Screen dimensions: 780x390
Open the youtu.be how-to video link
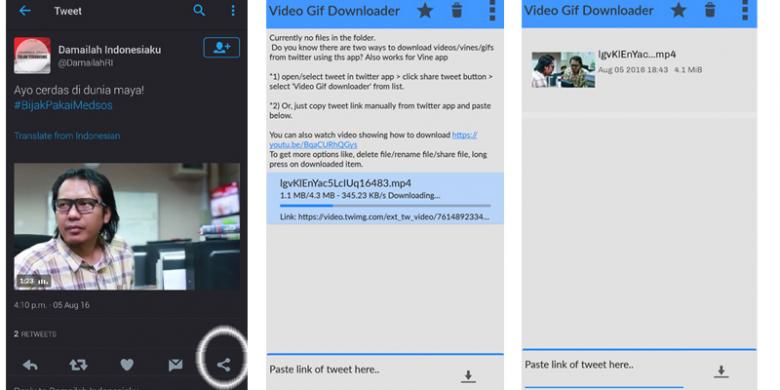pos(373,140)
